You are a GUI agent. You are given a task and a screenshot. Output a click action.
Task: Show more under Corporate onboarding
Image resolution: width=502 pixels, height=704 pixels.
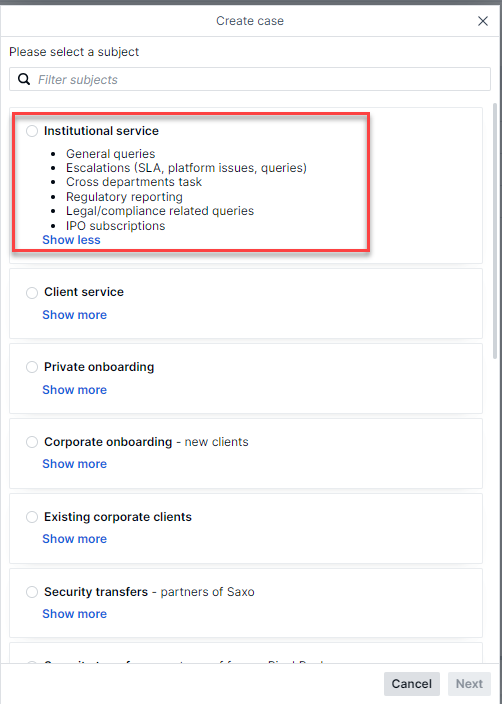tap(75, 464)
